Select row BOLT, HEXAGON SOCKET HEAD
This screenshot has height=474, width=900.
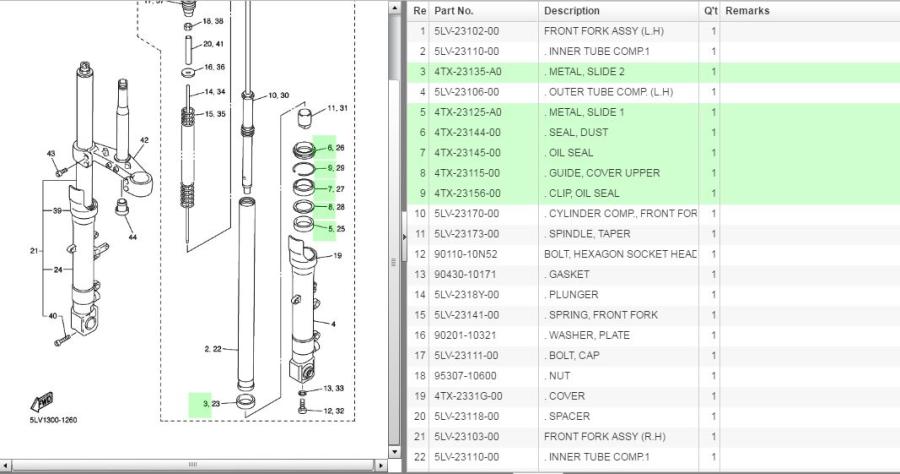click(x=654, y=254)
